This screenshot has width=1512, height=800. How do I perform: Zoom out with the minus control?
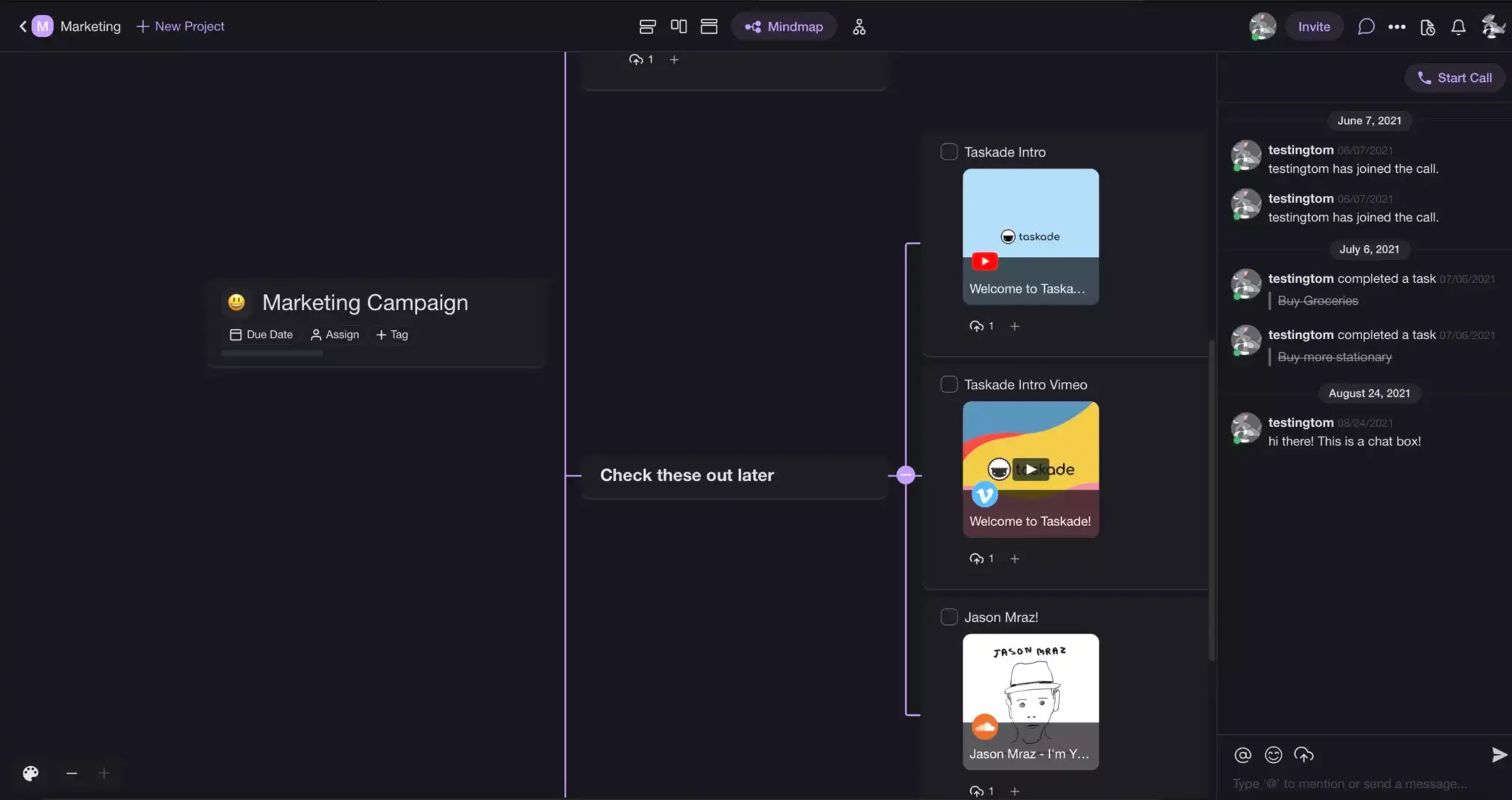click(x=72, y=773)
